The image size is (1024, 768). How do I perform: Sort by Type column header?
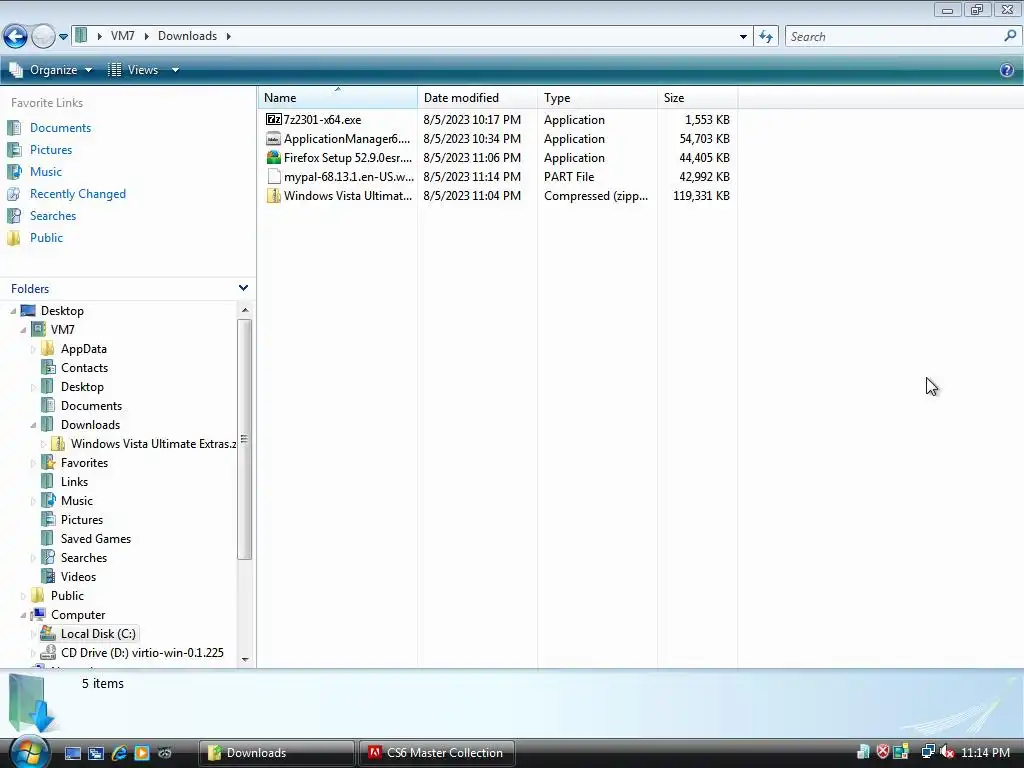(598, 97)
